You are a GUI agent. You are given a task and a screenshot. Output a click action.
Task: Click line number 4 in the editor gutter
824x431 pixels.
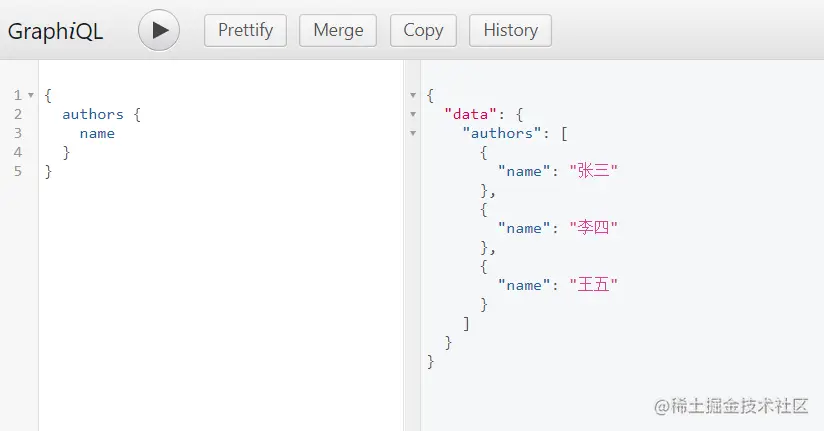click(18, 152)
